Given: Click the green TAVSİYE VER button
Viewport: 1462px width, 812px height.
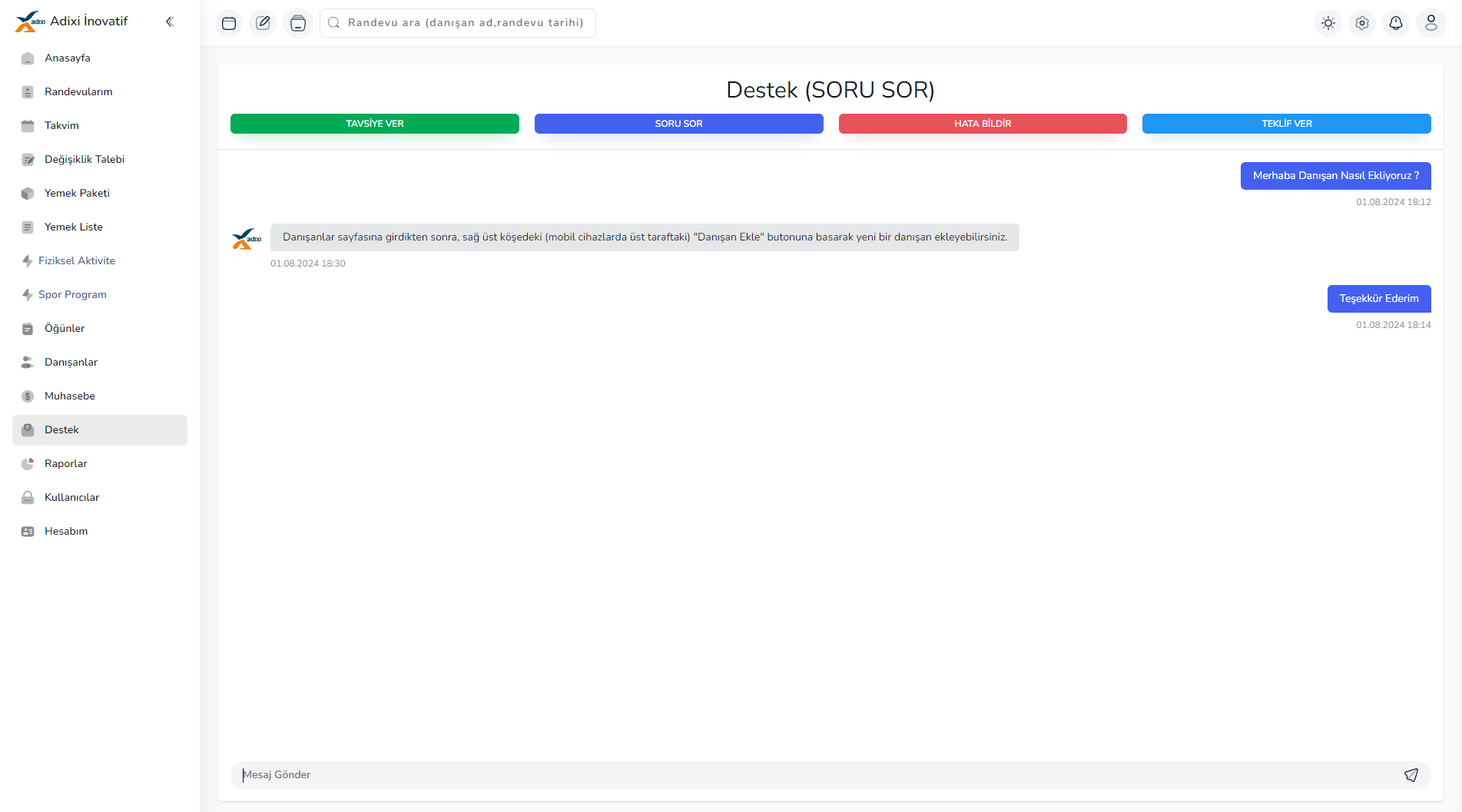Looking at the screenshot, I should point(375,124).
